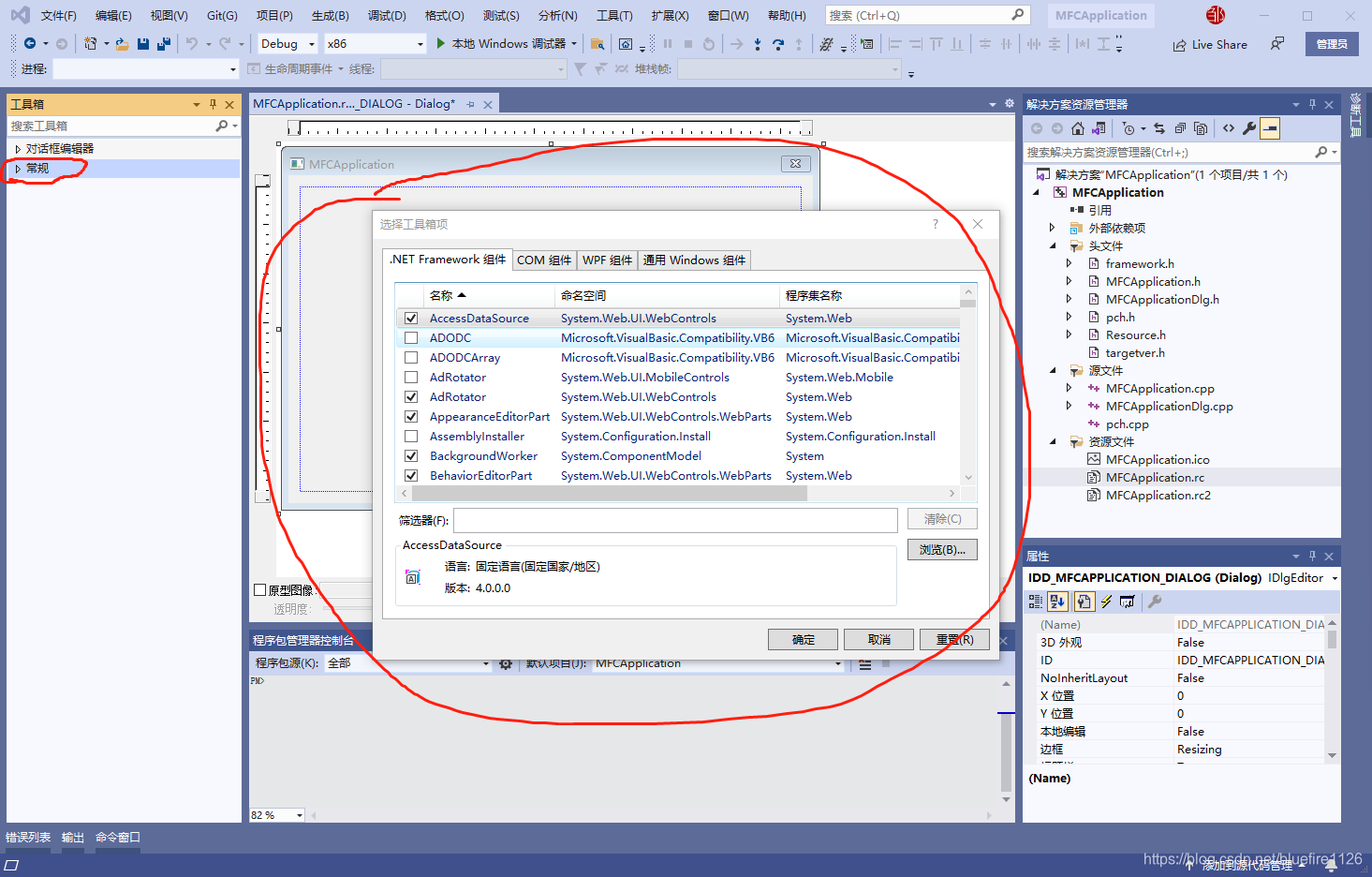
Task: Click the settings gear in Package Manager Console
Action: click(x=506, y=663)
